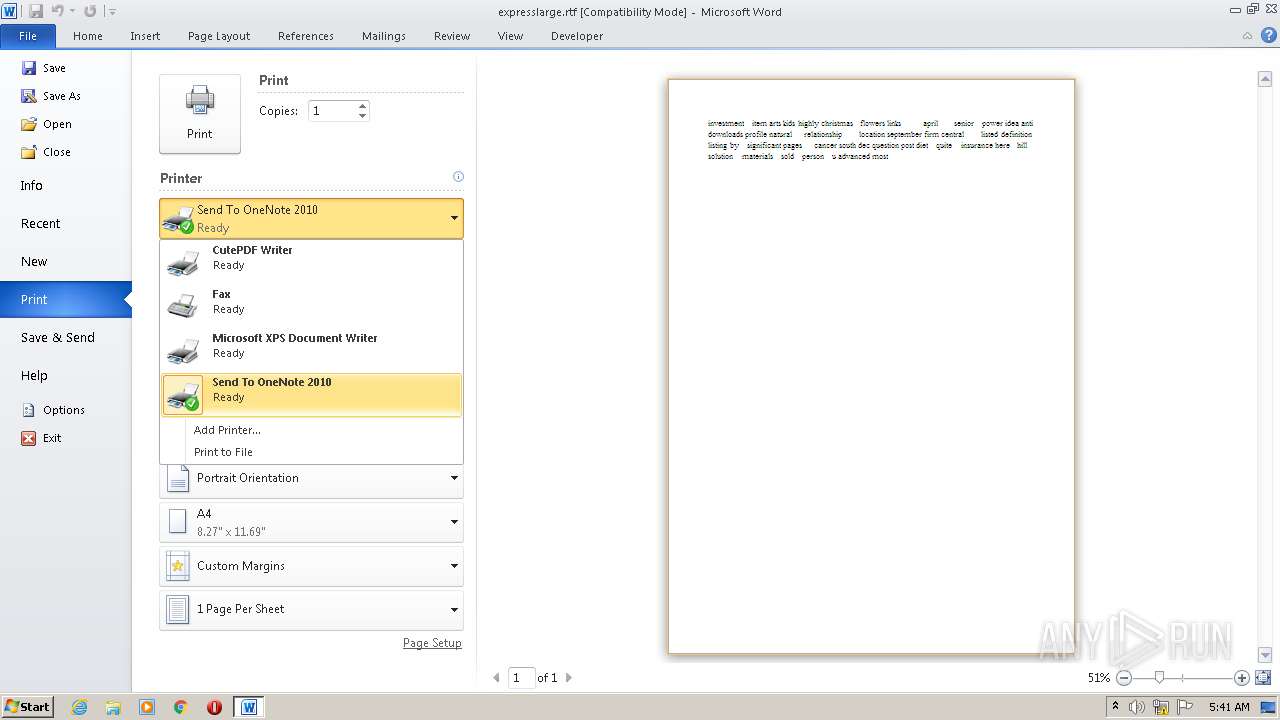Screen dimensions: 1280x720
Task: Launch Internet Explorer from taskbar
Action: pyautogui.click(x=79, y=707)
